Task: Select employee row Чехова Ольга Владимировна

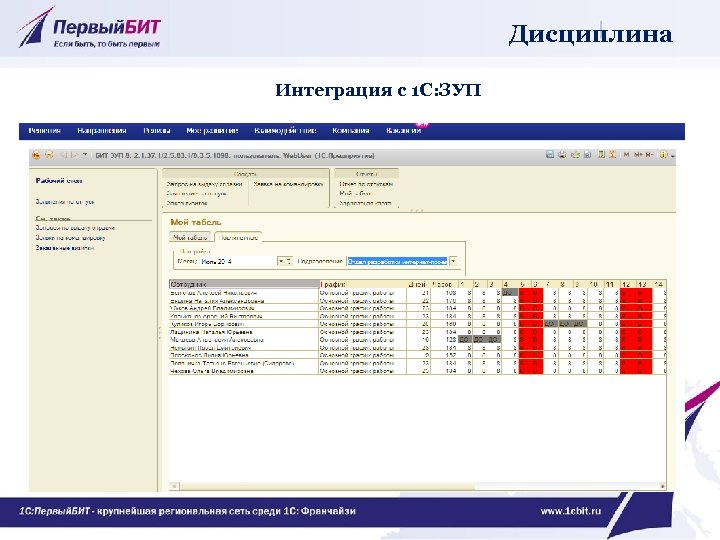Action: click(x=417, y=371)
